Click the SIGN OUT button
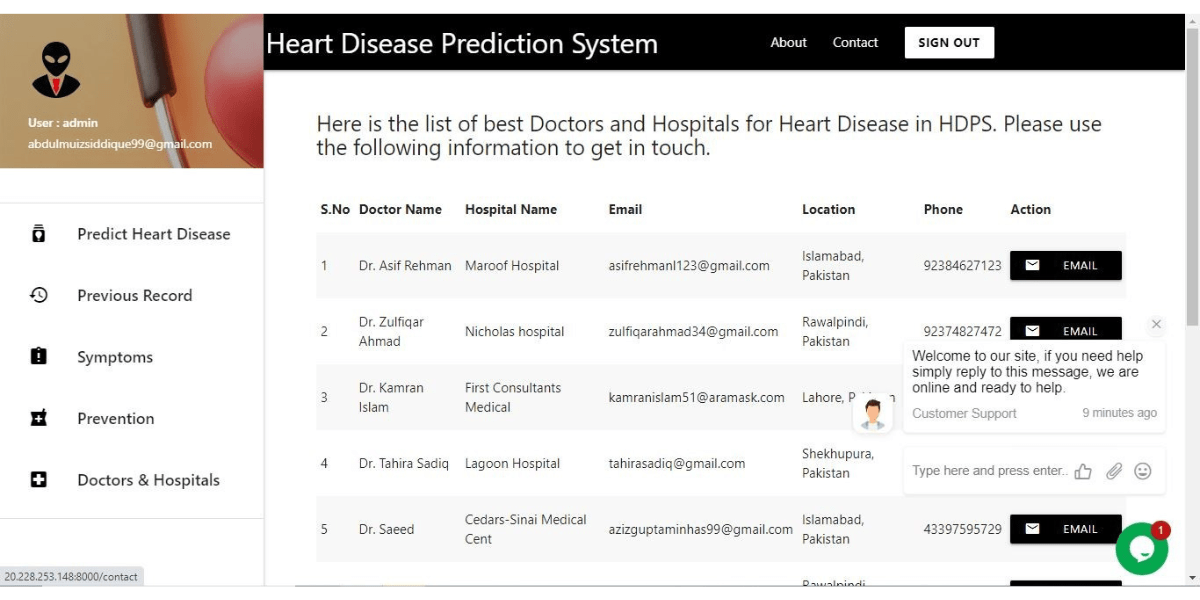 tap(948, 42)
